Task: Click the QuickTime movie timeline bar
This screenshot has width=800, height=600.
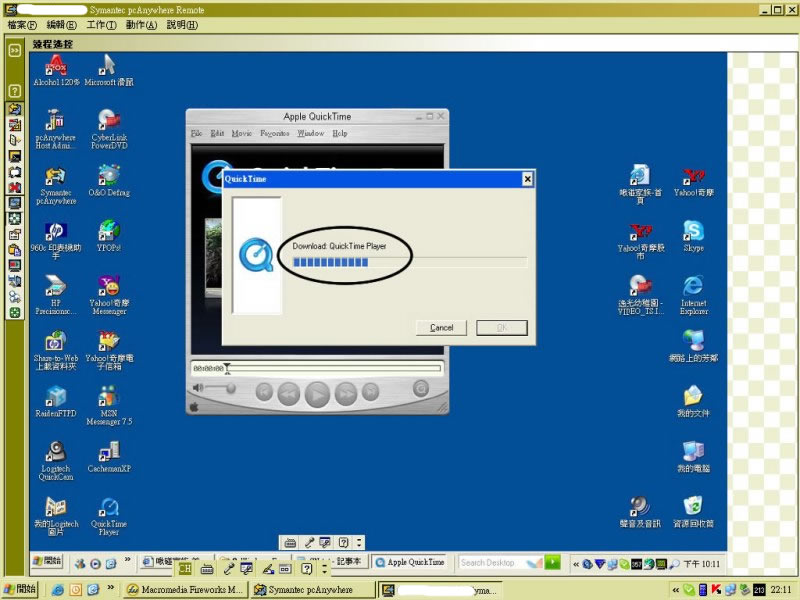Action: 334,368
